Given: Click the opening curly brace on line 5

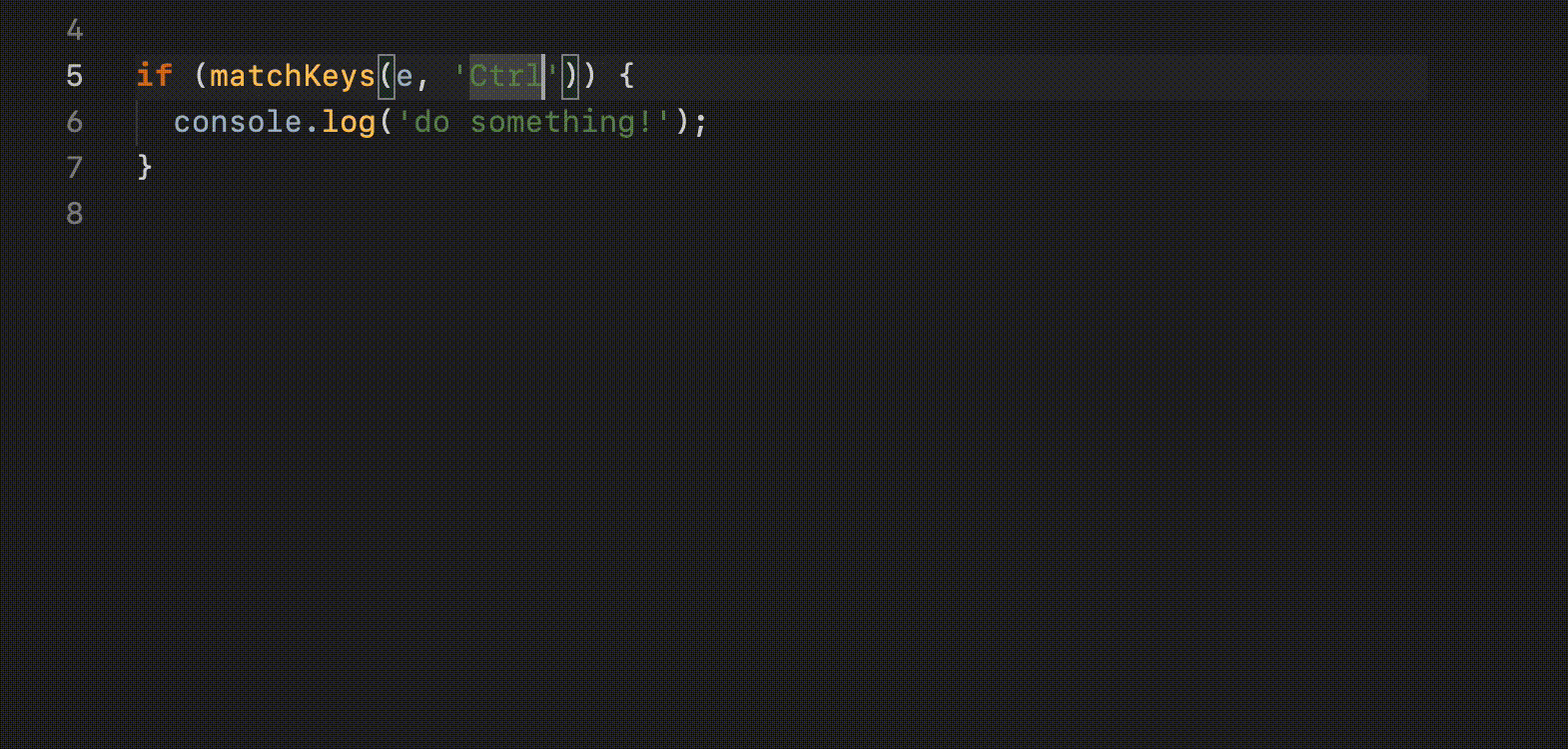Looking at the screenshot, I should pos(626,76).
